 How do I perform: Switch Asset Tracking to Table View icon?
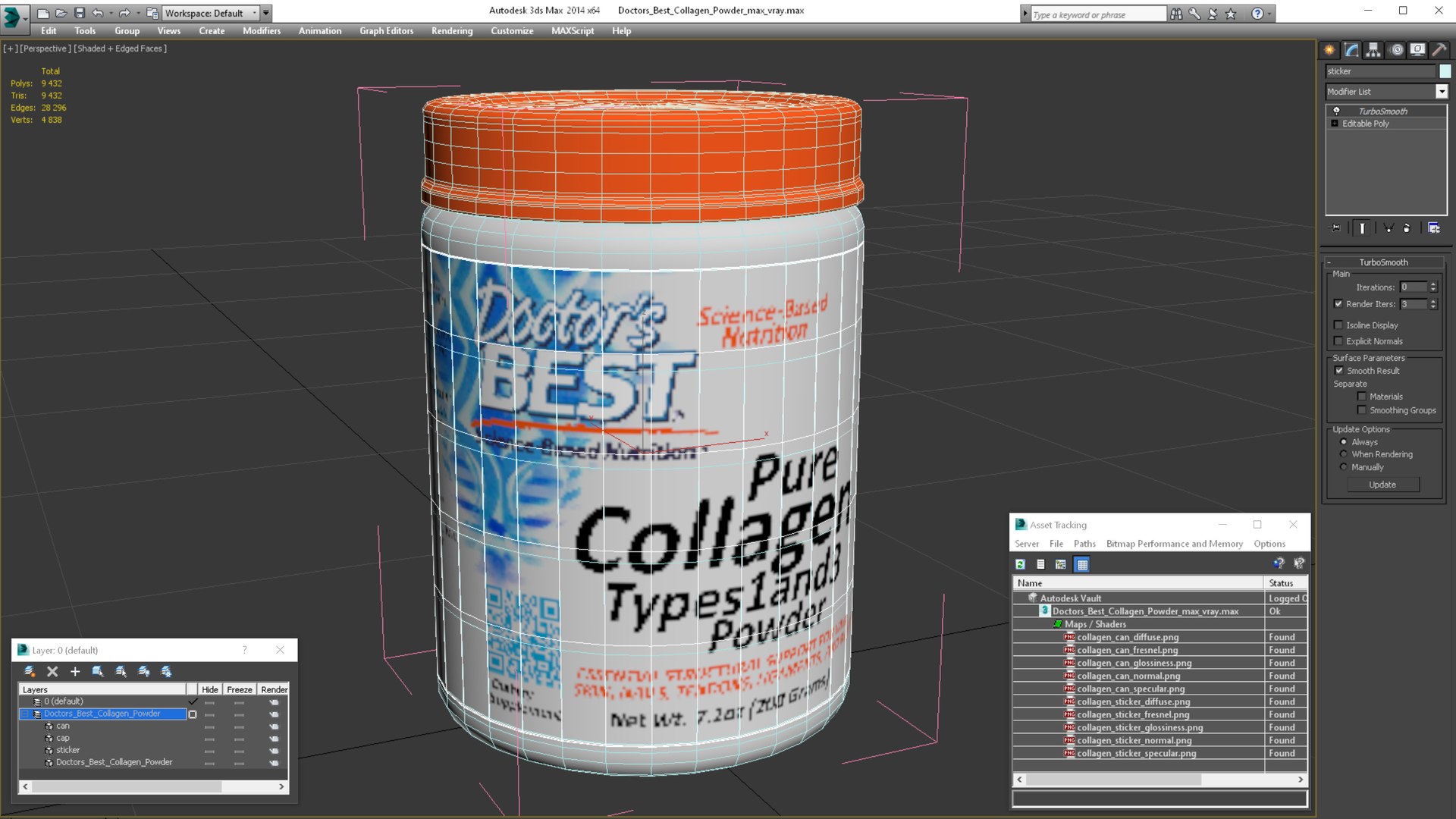point(1082,564)
